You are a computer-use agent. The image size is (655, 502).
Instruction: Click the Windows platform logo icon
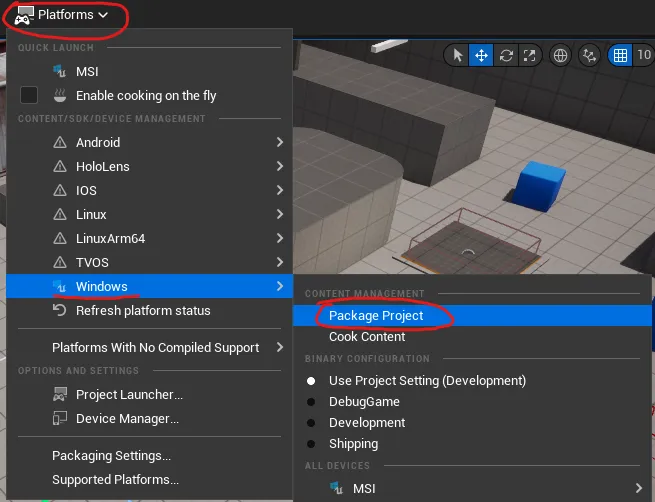(x=59, y=286)
